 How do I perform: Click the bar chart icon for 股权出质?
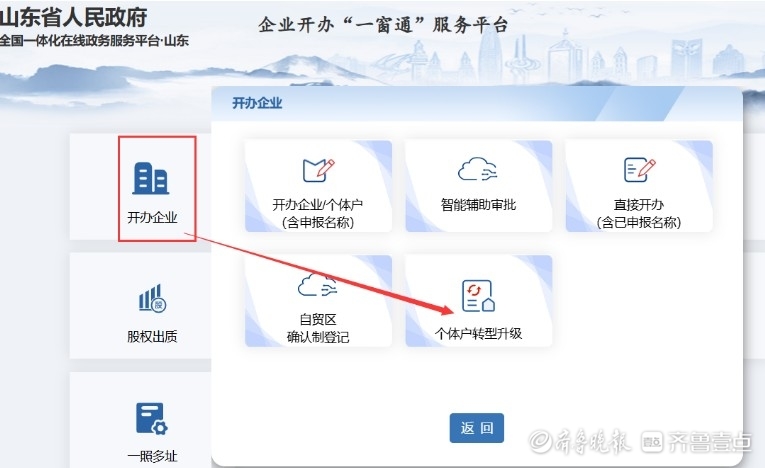tap(151, 298)
